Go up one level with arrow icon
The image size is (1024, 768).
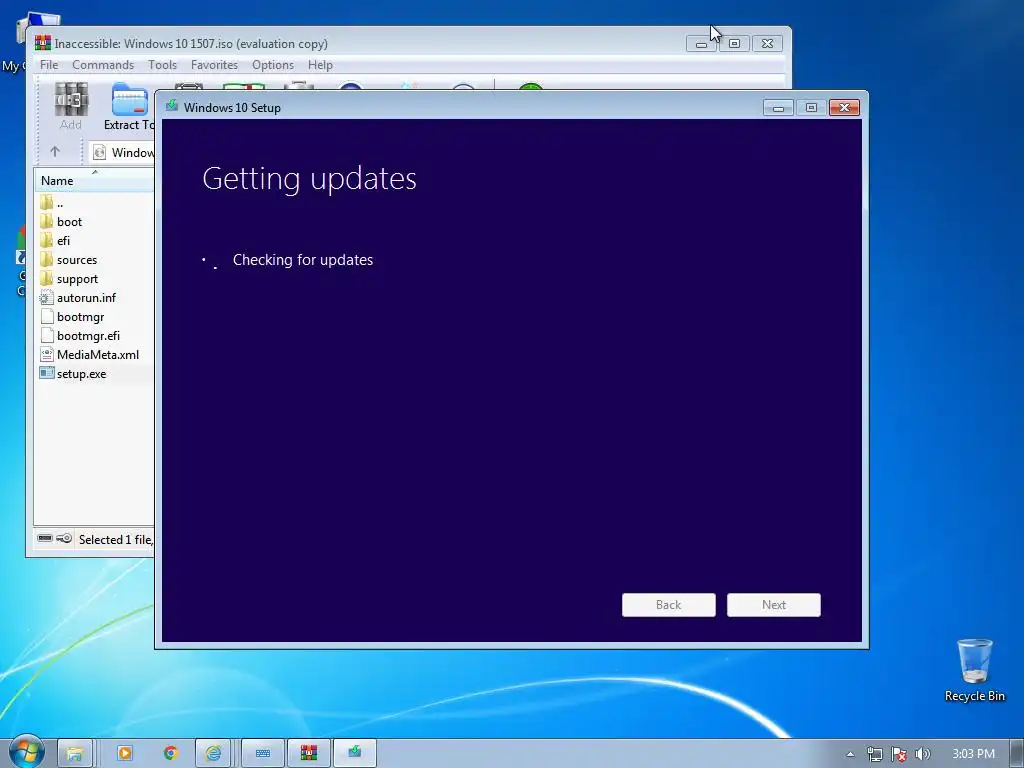pyautogui.click(x=55, y=152)
